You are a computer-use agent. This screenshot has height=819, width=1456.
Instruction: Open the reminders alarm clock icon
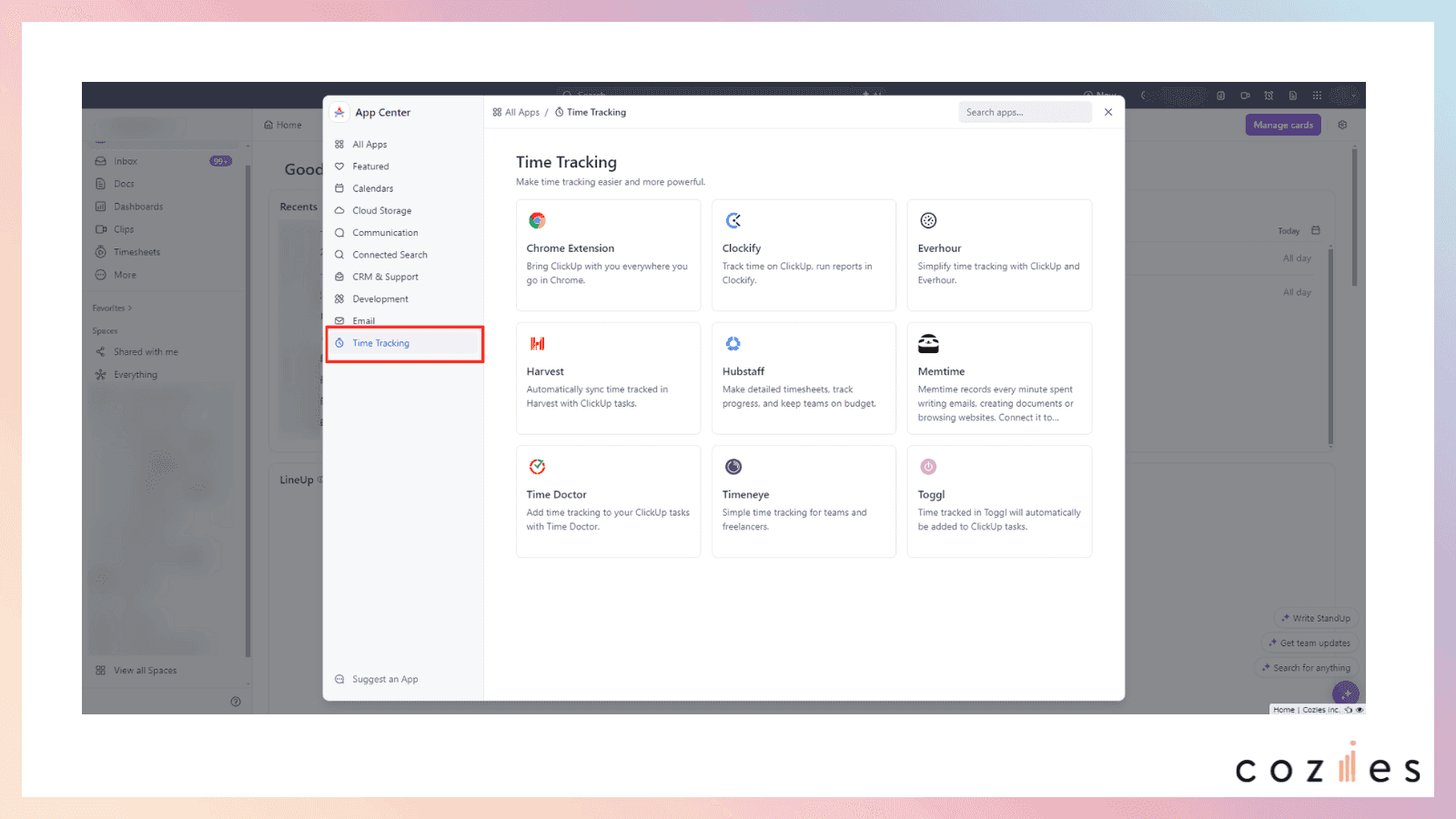coord(1269,96)
